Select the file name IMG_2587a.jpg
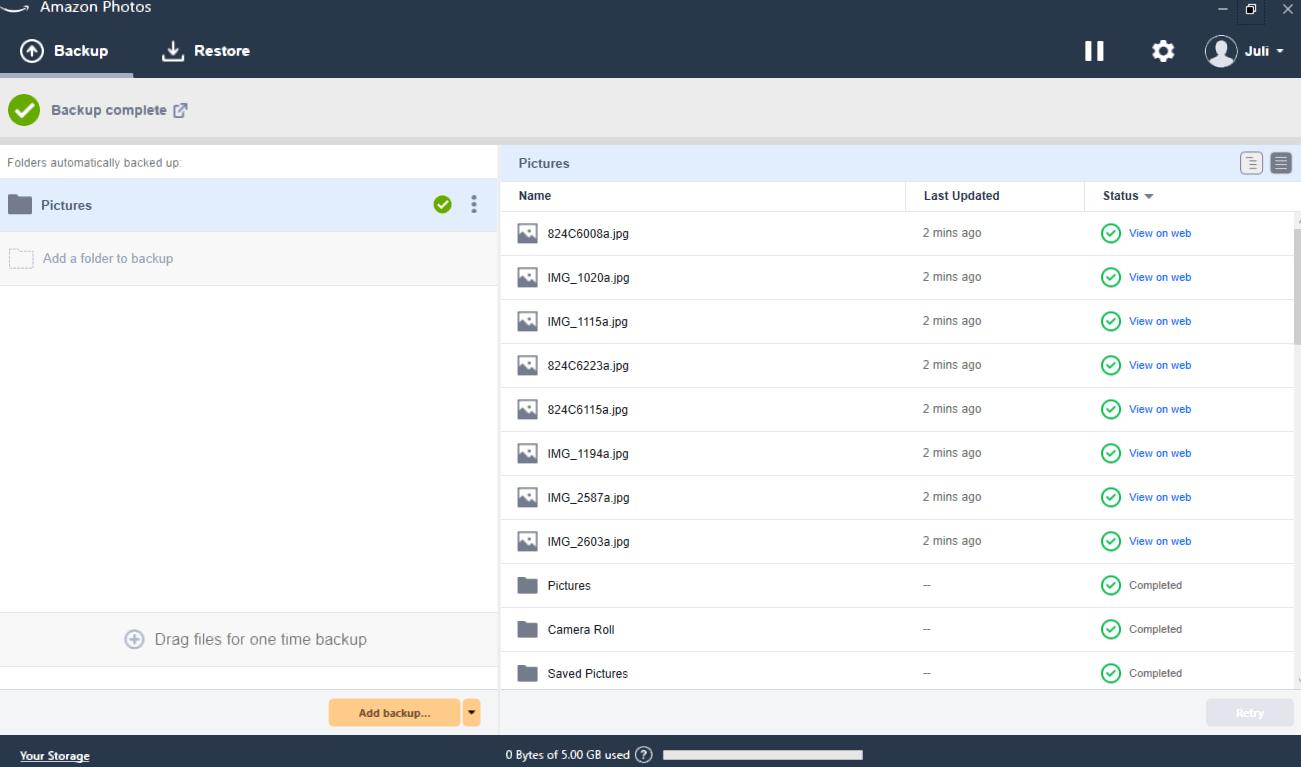Viewport: 1301px width, 767px height. (588, 498)
